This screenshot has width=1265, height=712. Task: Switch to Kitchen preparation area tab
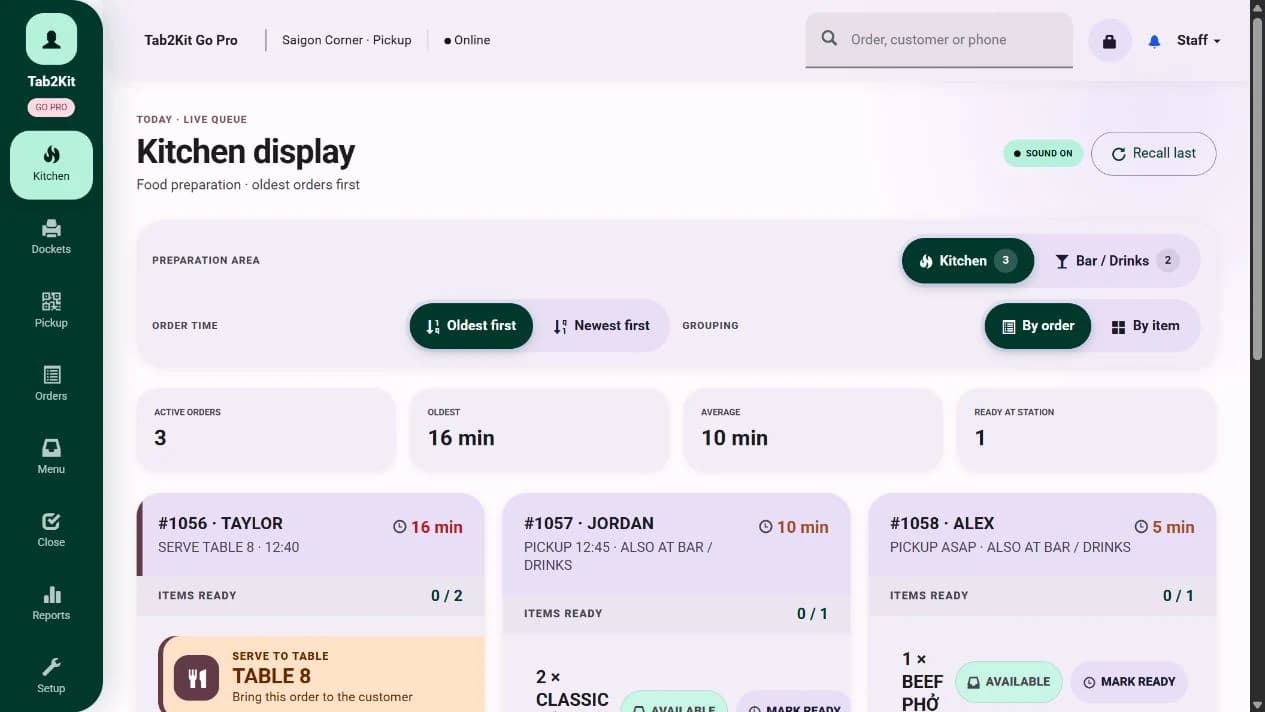tap(968, 261)
